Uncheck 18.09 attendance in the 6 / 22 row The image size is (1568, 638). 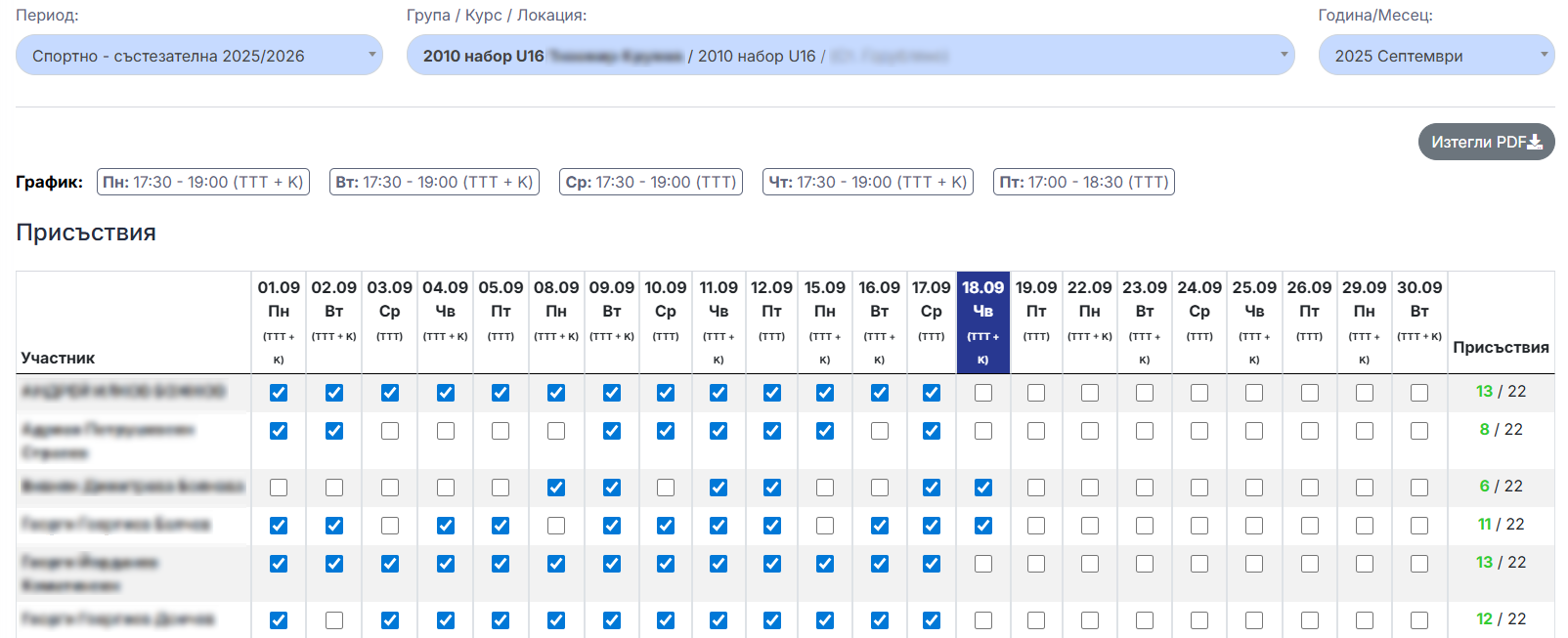[x=983, y=488]
